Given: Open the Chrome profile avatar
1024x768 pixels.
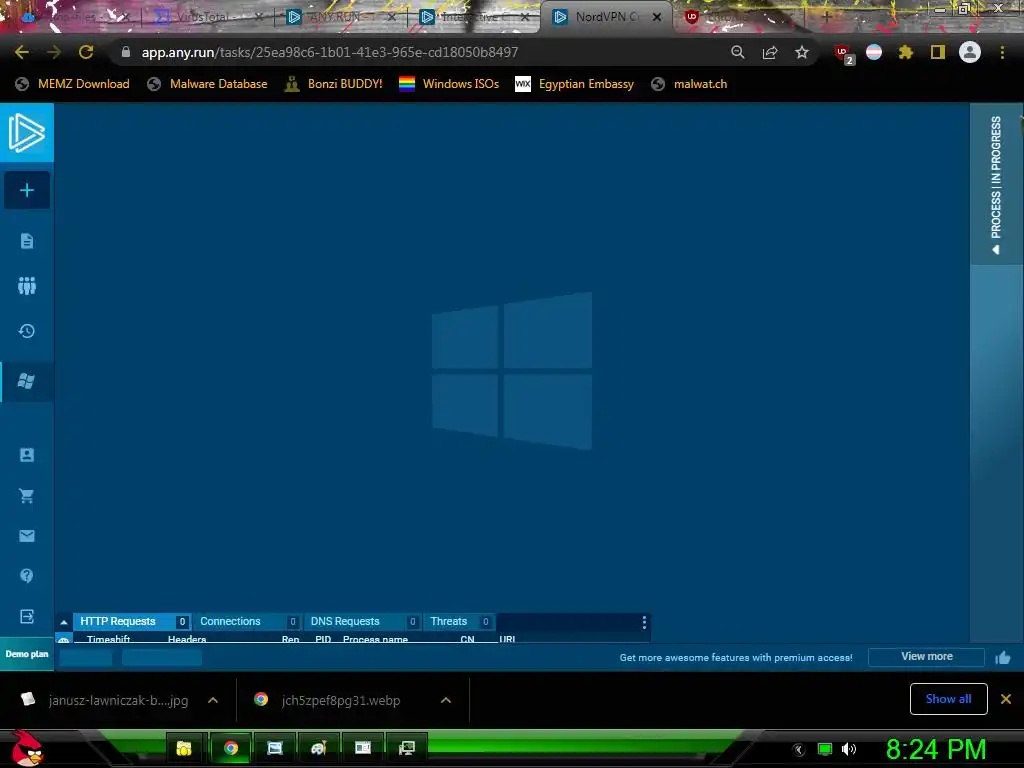Looking at the screenshot, I should [x=970, y=52].
